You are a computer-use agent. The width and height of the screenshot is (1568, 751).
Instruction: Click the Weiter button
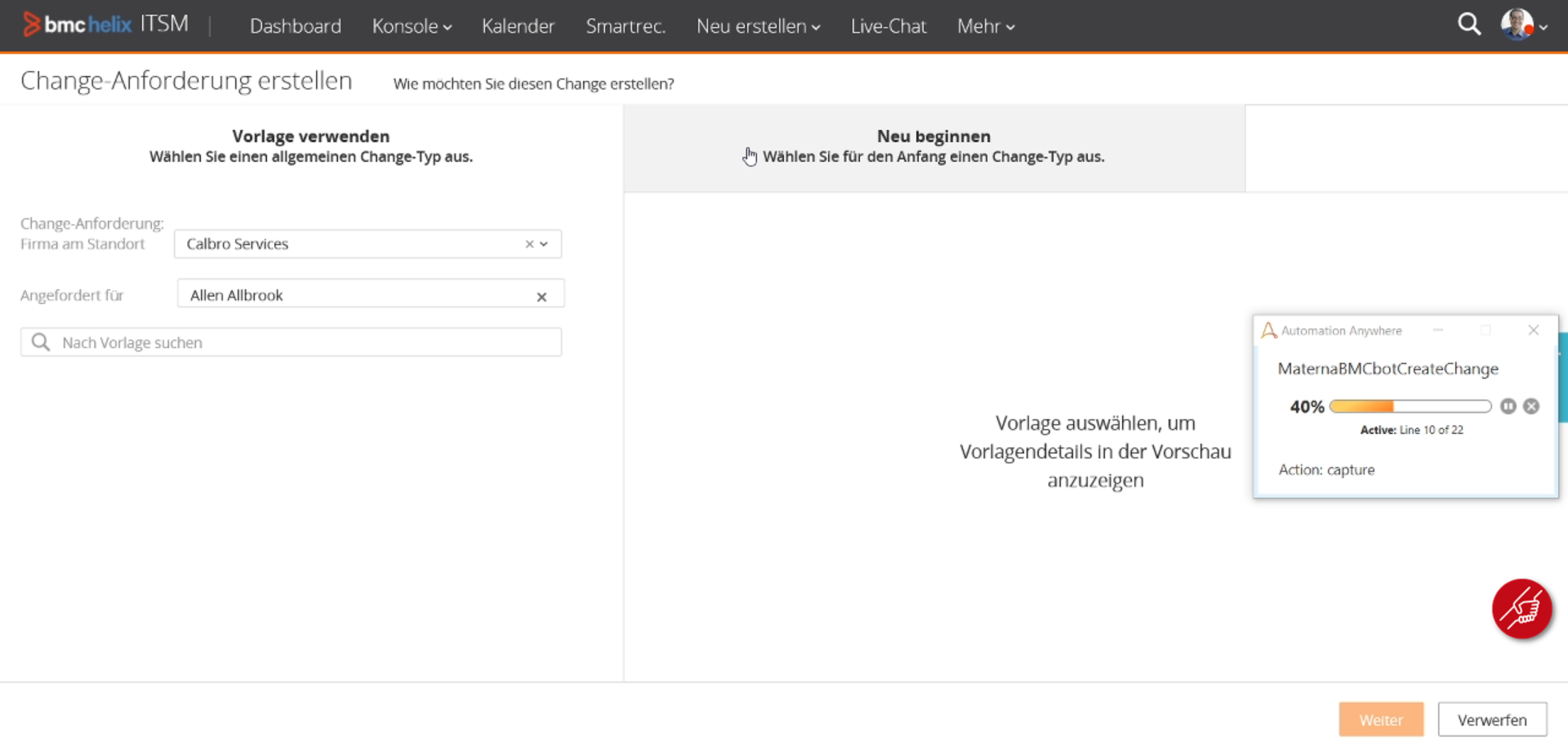click(x=1380, y=720)
